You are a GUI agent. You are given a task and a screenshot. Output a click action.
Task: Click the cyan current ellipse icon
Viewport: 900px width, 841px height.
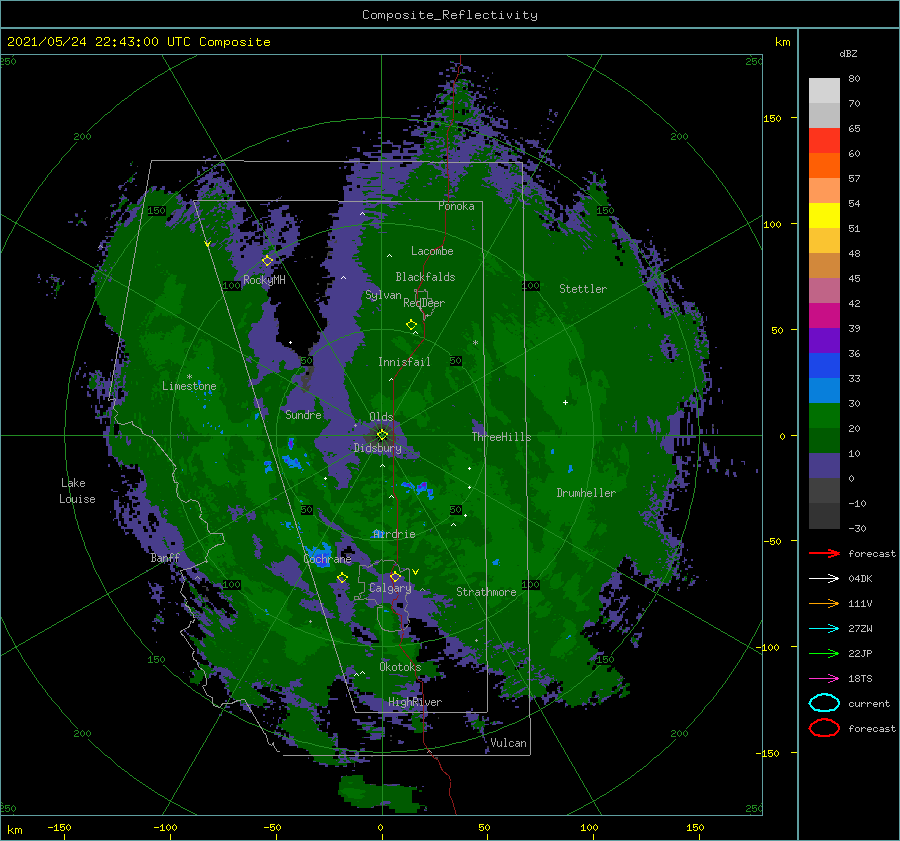point(824,703)
